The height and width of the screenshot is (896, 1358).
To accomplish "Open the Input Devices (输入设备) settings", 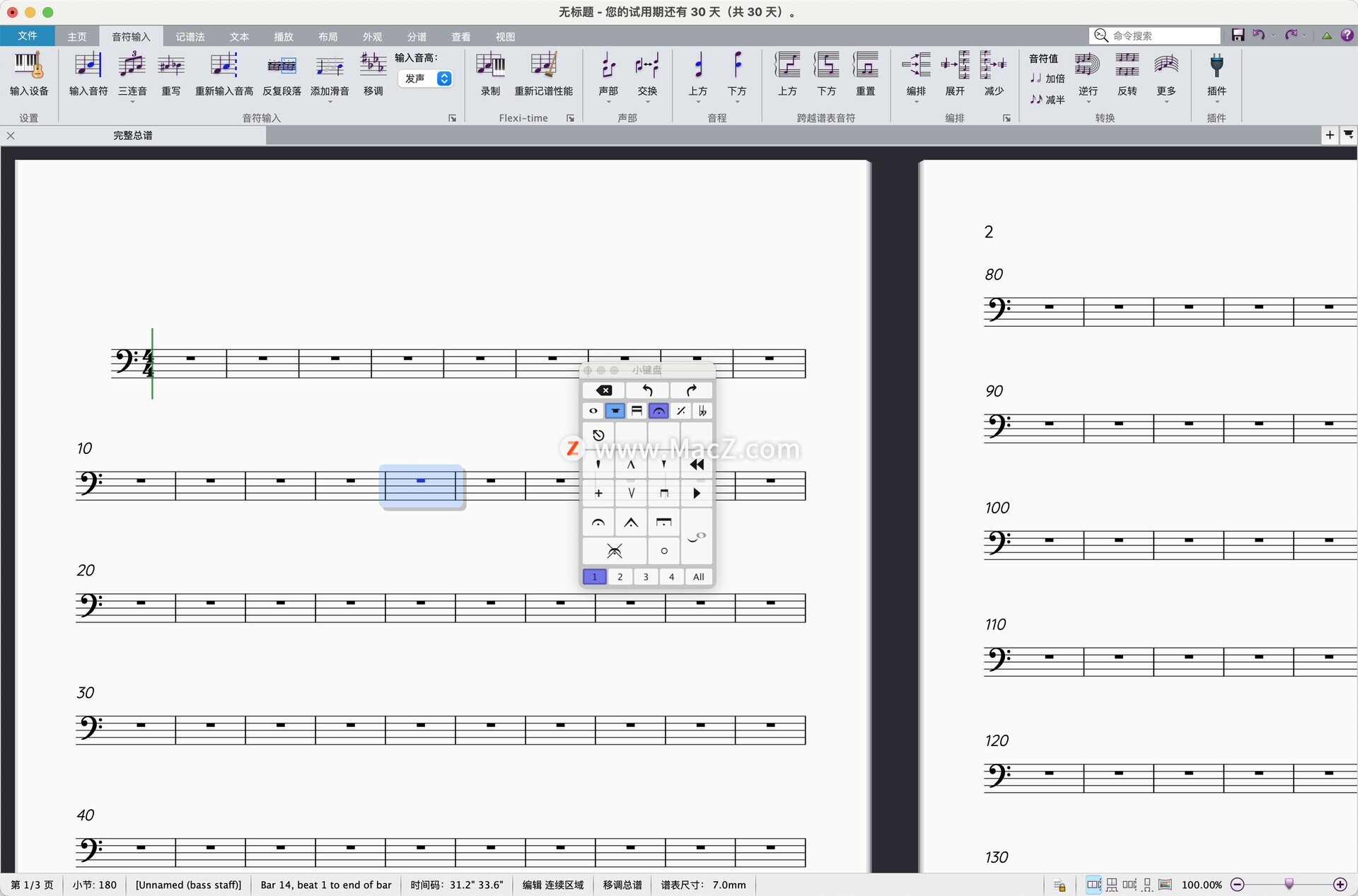I will (29, 74).
